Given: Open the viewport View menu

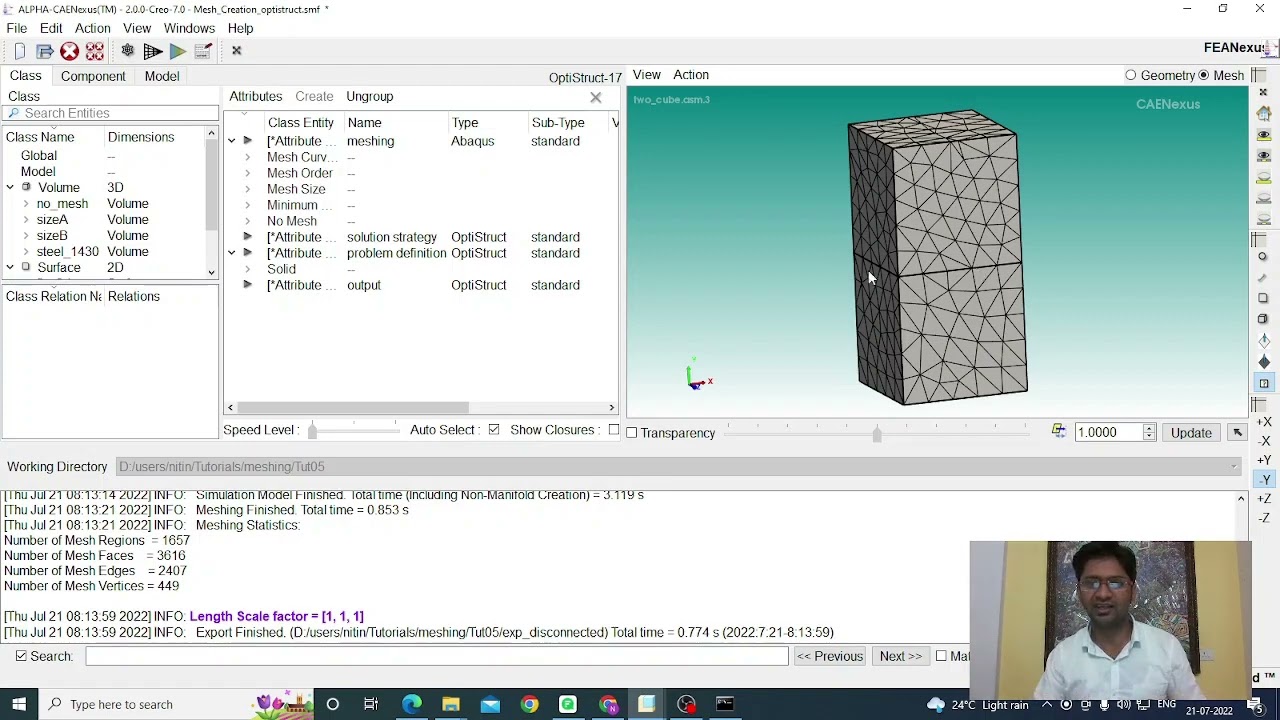Looking at the screenshot, I should (x=646, y=75).
